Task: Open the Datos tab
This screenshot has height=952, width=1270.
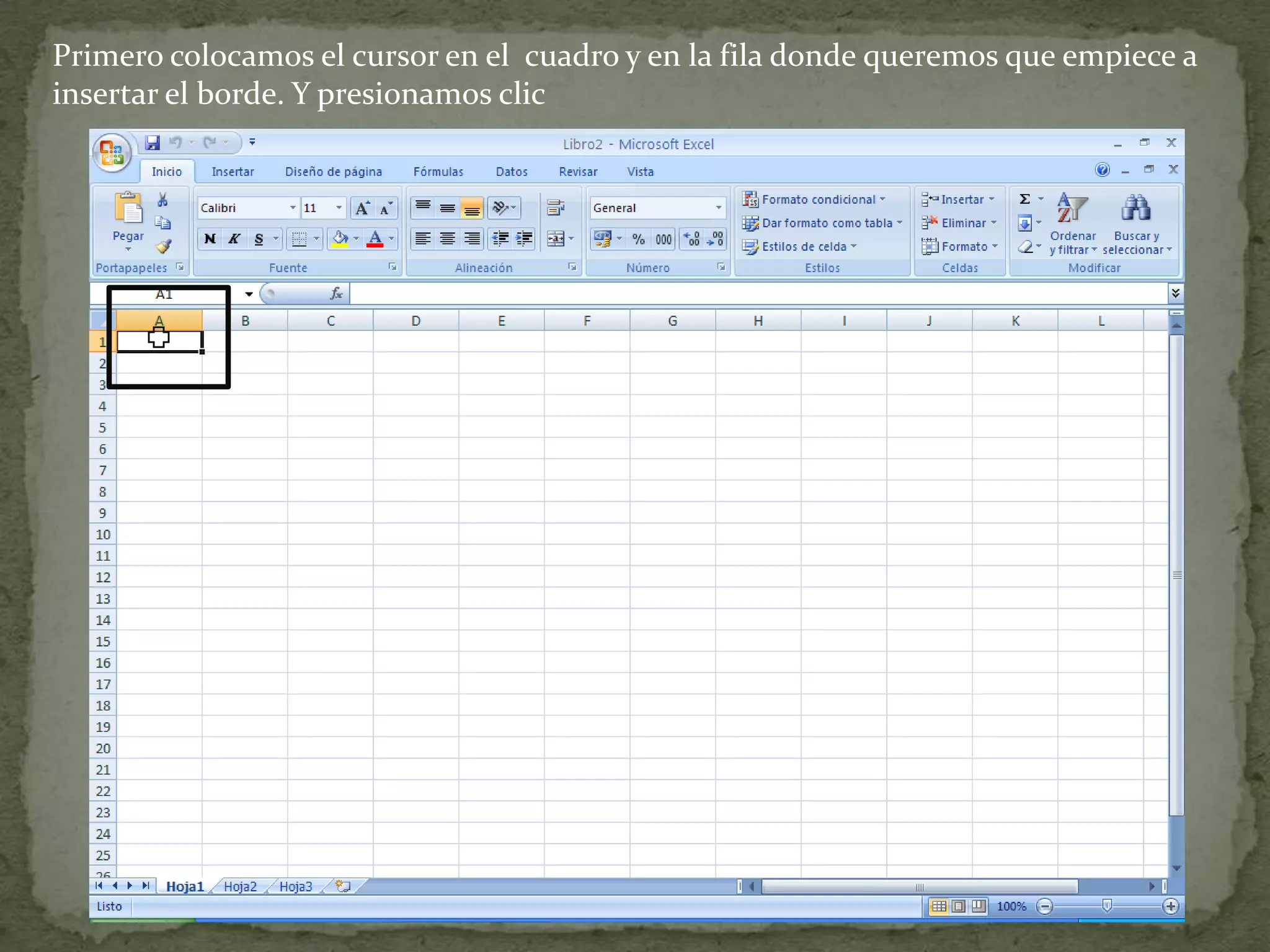Action: coord(512,172)
